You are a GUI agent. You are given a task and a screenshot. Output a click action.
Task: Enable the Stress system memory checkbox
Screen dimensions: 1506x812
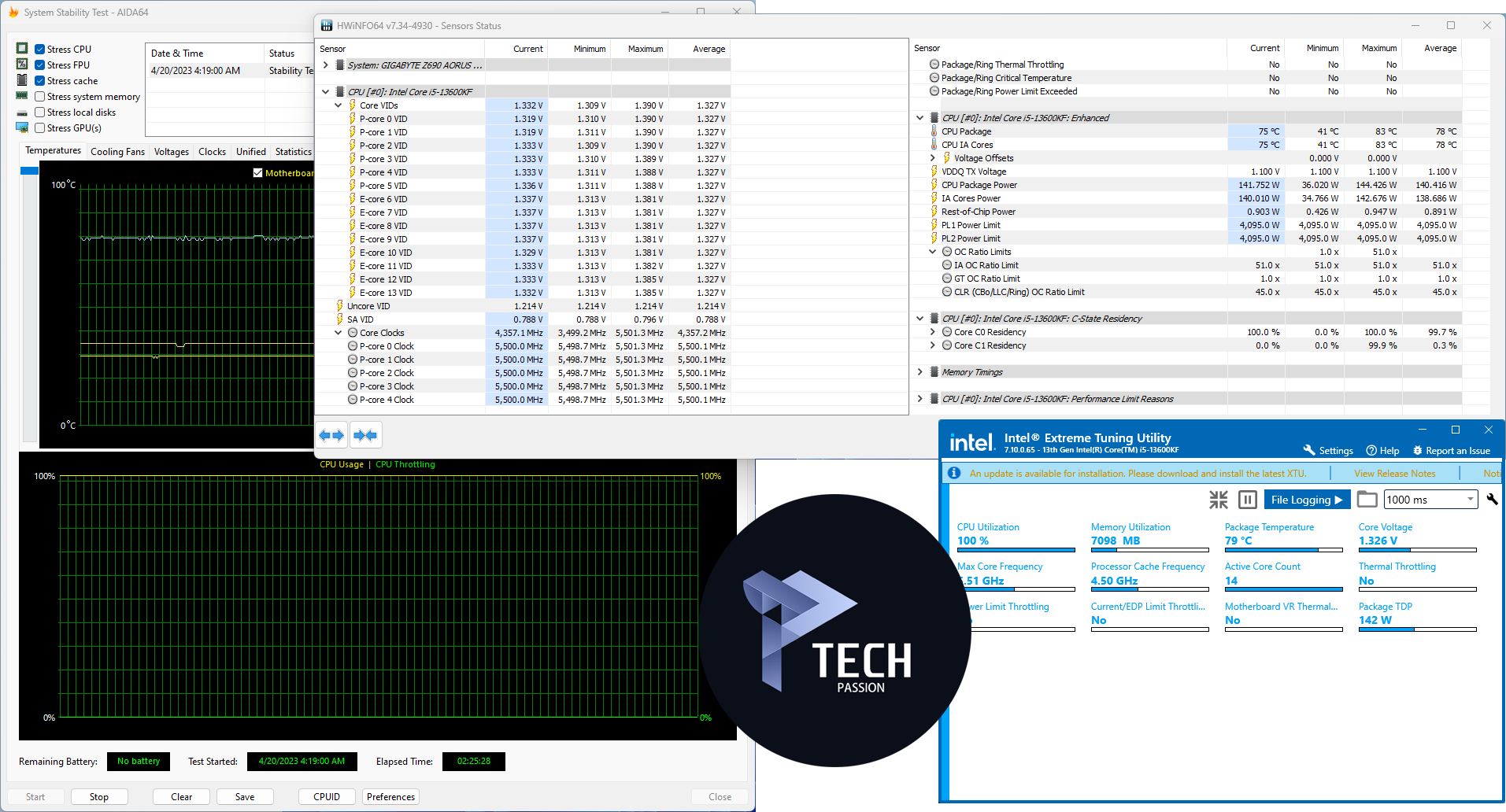39,97
